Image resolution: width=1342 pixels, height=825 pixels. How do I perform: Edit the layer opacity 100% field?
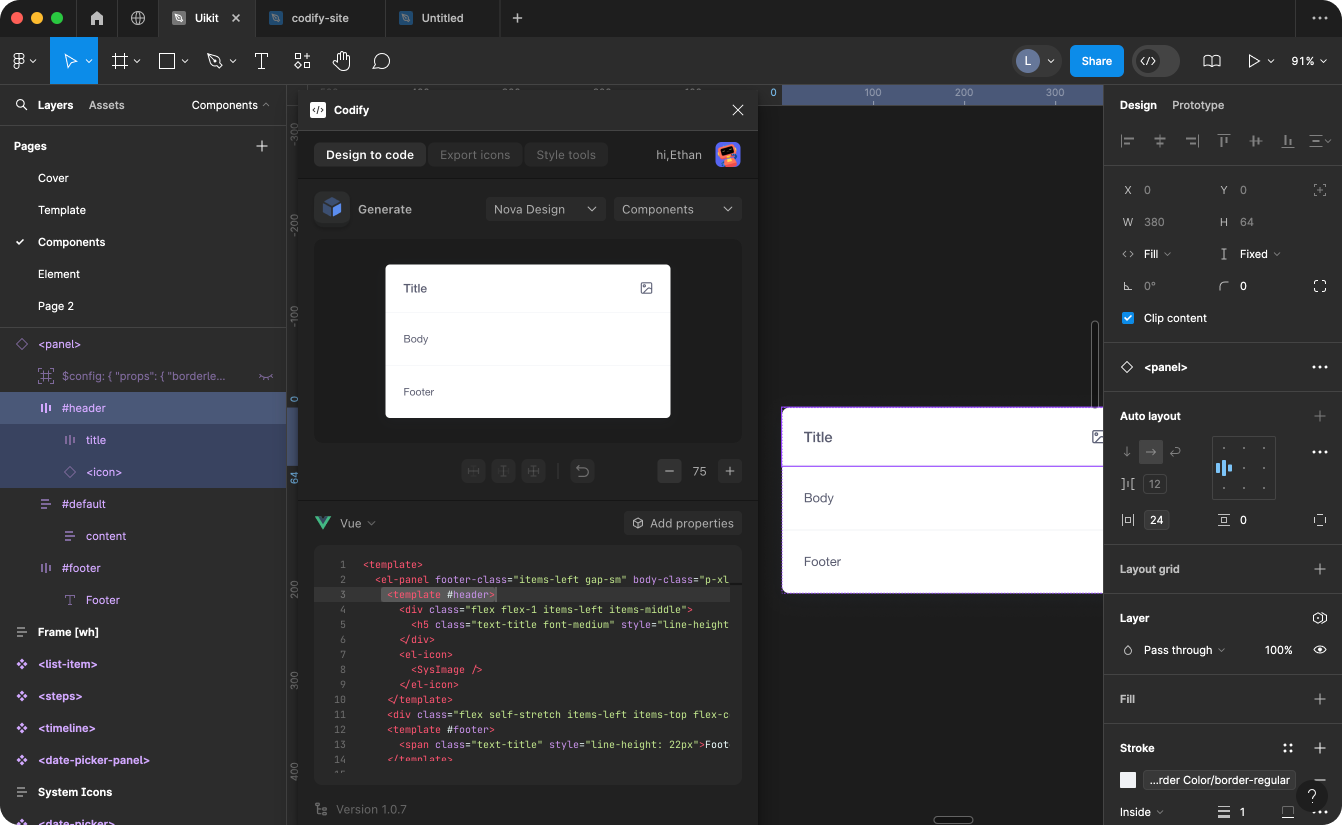(1278, 650)
